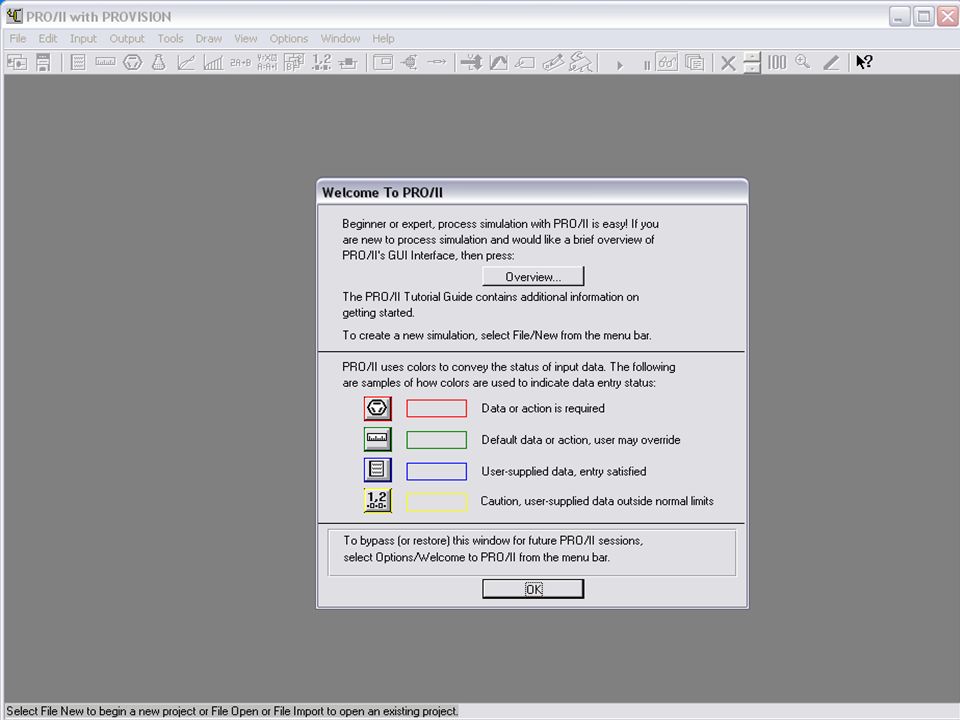Image resolution: width=960 pixels, height=720 pixels.
Task: Click the red required-data sample box
Action: pyautogui.click(x=437, y=408)
